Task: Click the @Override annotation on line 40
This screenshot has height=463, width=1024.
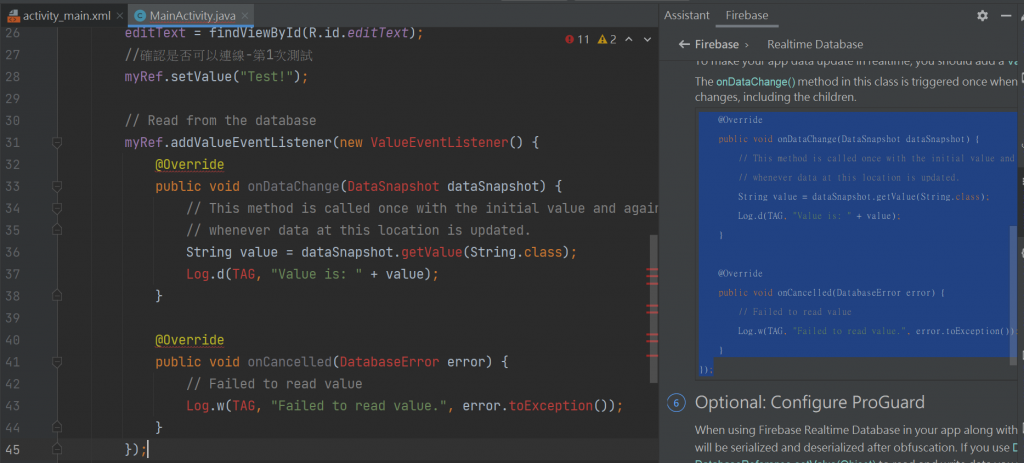Action: pos(189,340)
